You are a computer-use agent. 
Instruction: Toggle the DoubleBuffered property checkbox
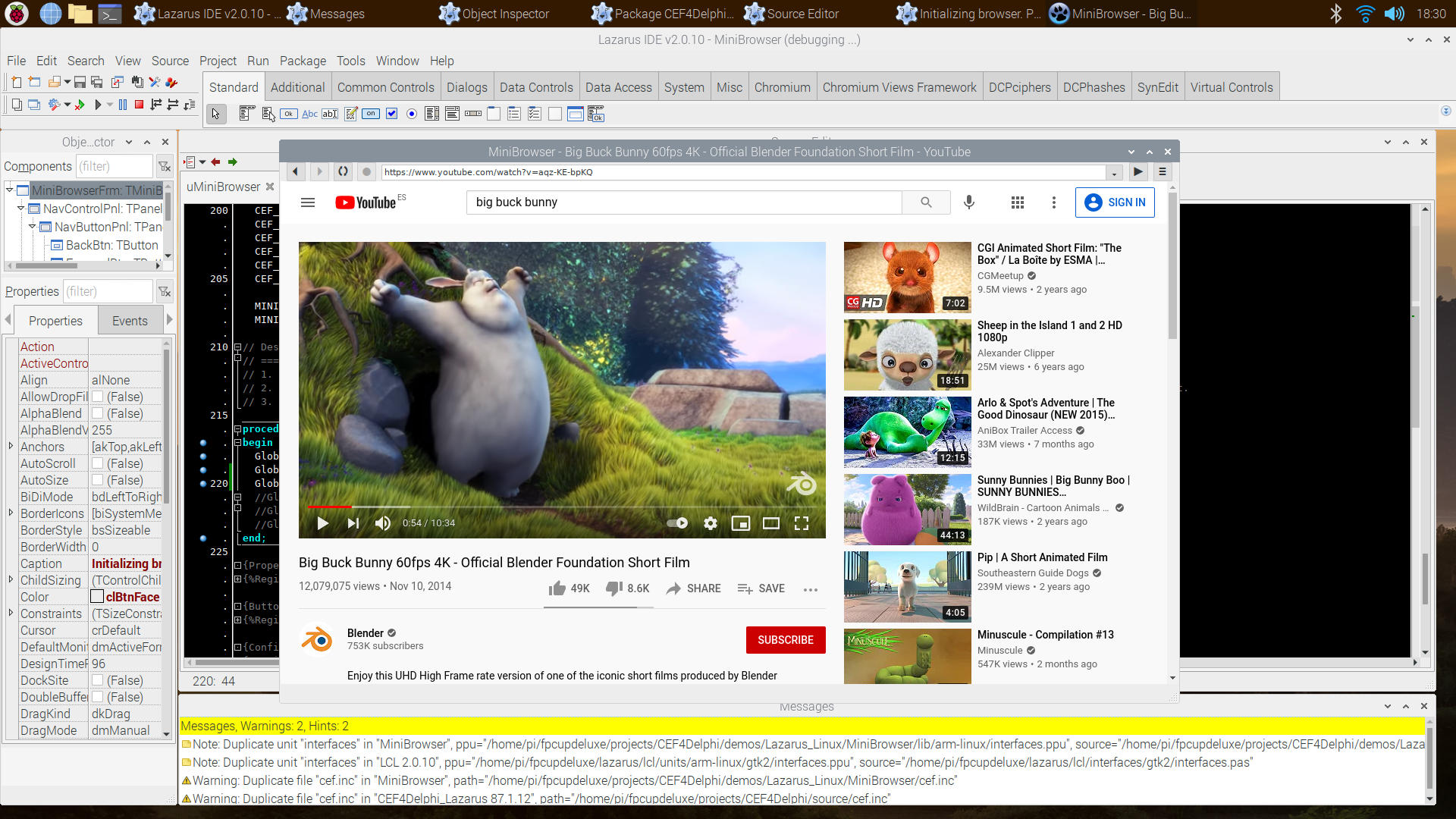point(98,697)
